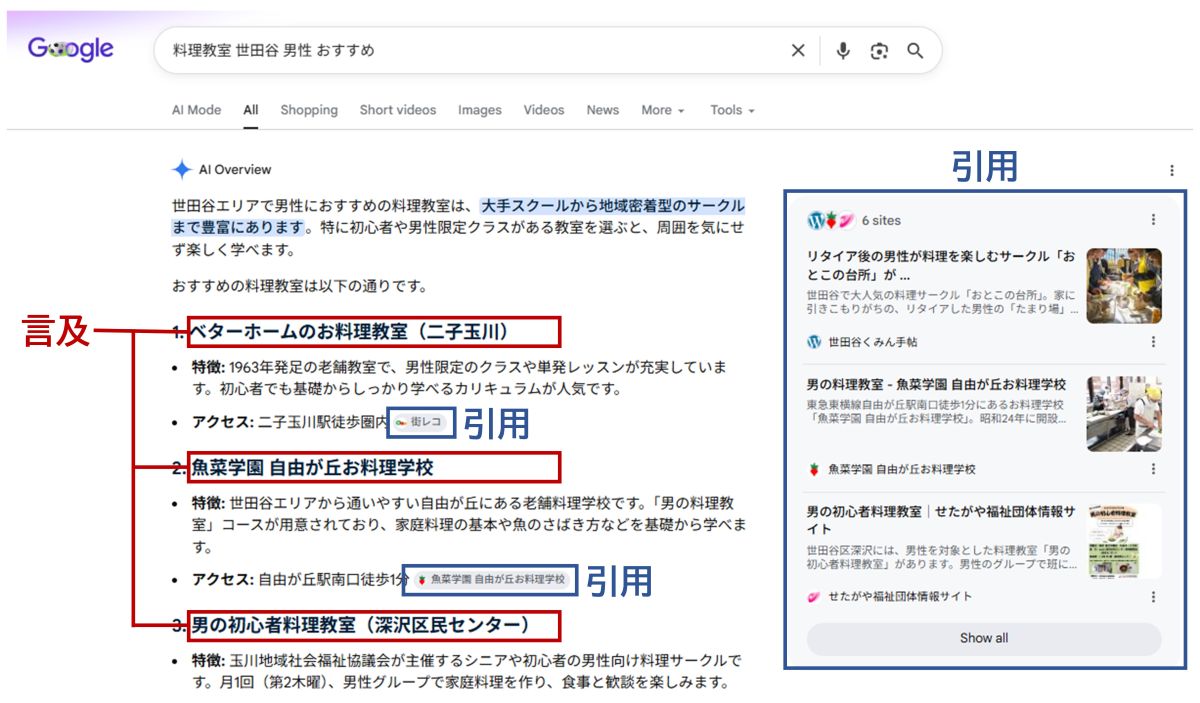Open options menu next to 魚菜学園 source row
The width and height of the screenshot is (1200, 703).
tap(1153, 469)
